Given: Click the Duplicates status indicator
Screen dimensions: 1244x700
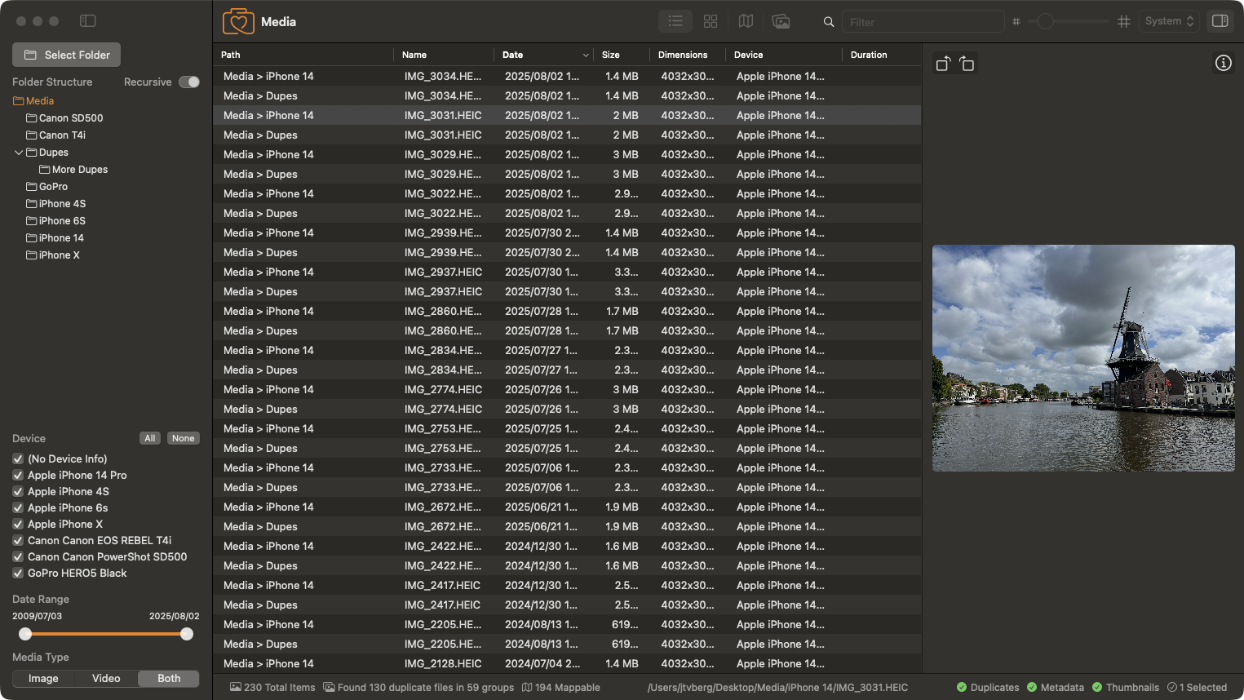Looking at the screenshot, I should (x=987, y=687).
